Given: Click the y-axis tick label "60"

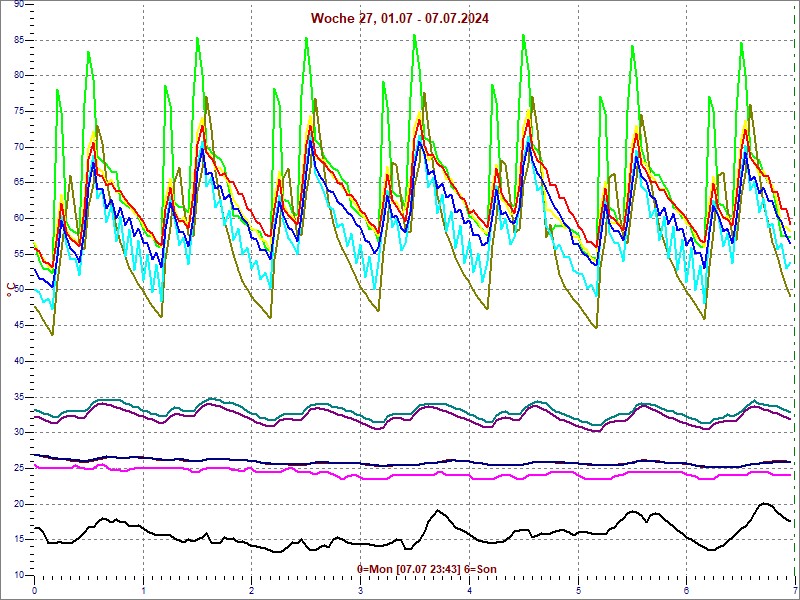Looking at the screenshot, I should click(x=19, y=218).
